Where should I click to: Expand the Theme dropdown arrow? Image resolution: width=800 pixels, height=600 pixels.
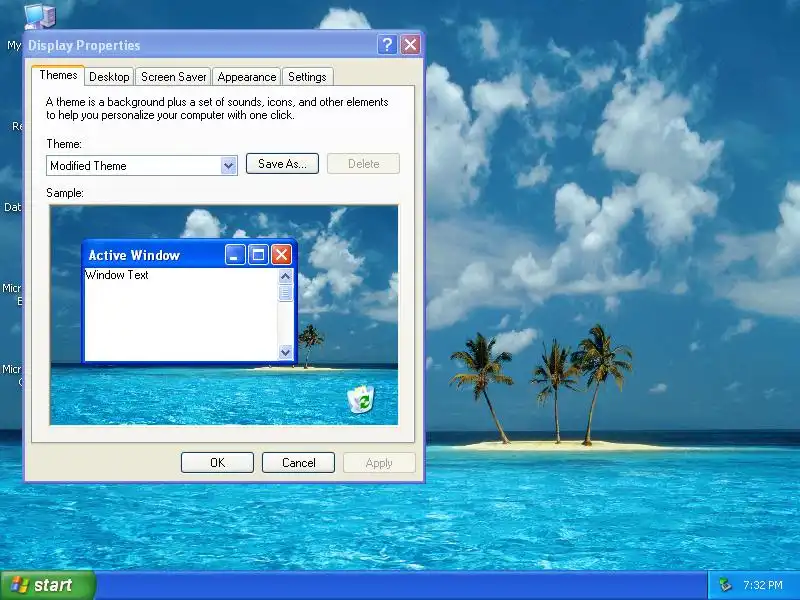(229, 166)
